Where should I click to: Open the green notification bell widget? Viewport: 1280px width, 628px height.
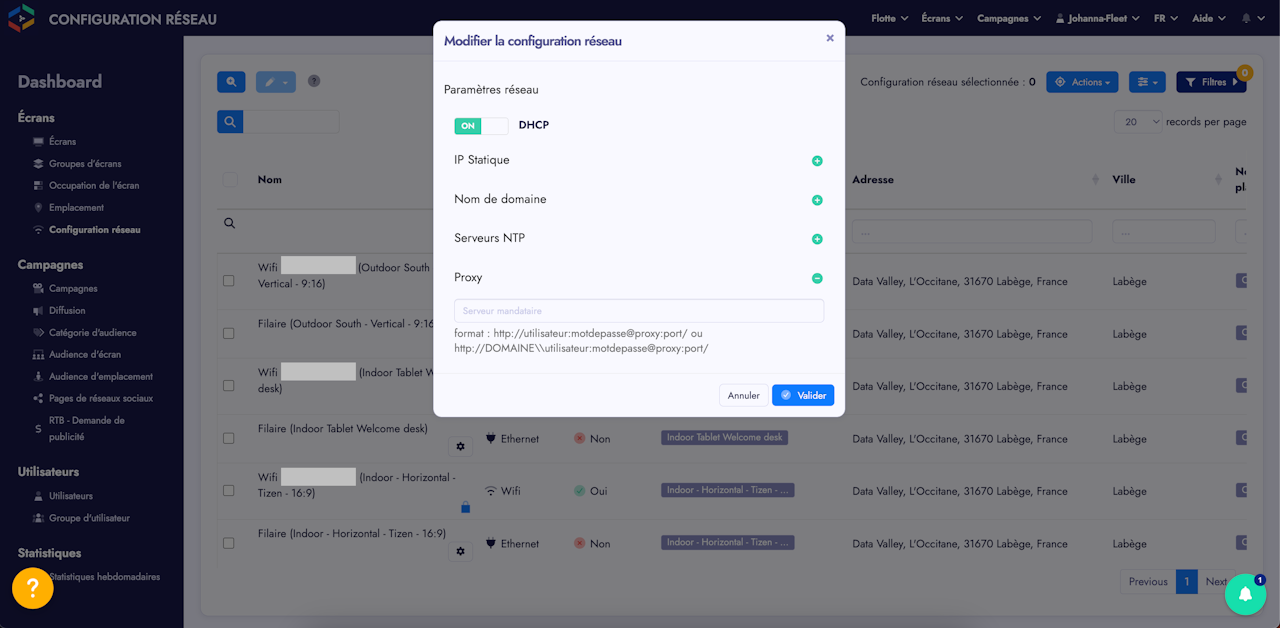(1246, 594)
